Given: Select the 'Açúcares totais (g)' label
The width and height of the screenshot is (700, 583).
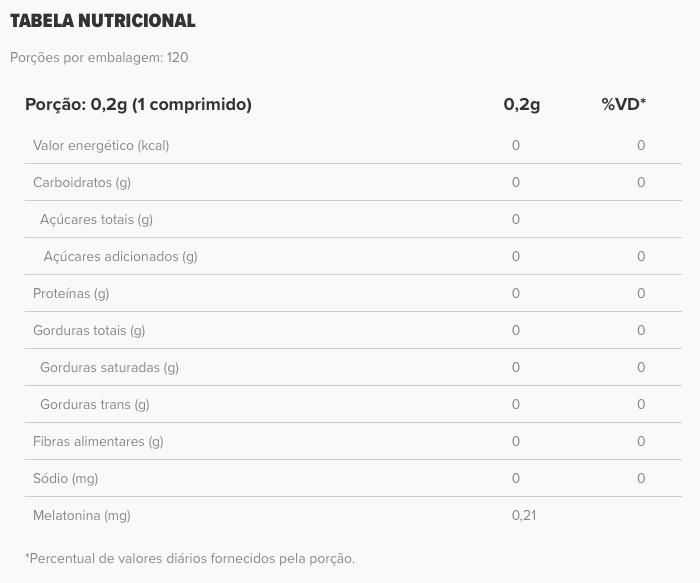Looking at the screenshot, I should (x=96, y=219).
